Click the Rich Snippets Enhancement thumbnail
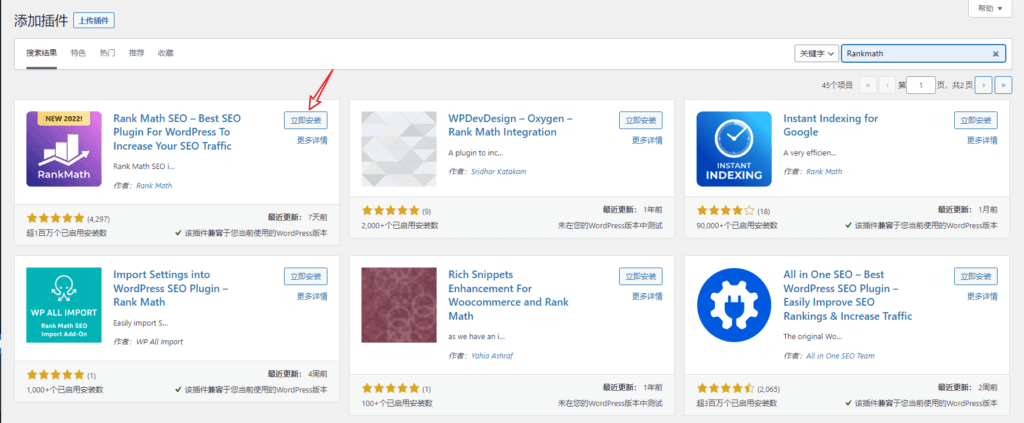The image size is (1024, 423). point(399,305)
